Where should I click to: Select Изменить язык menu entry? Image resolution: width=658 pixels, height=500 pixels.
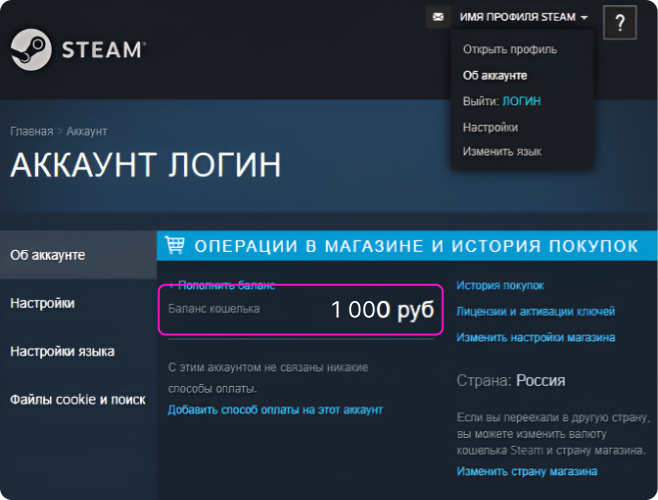(501, 152)
